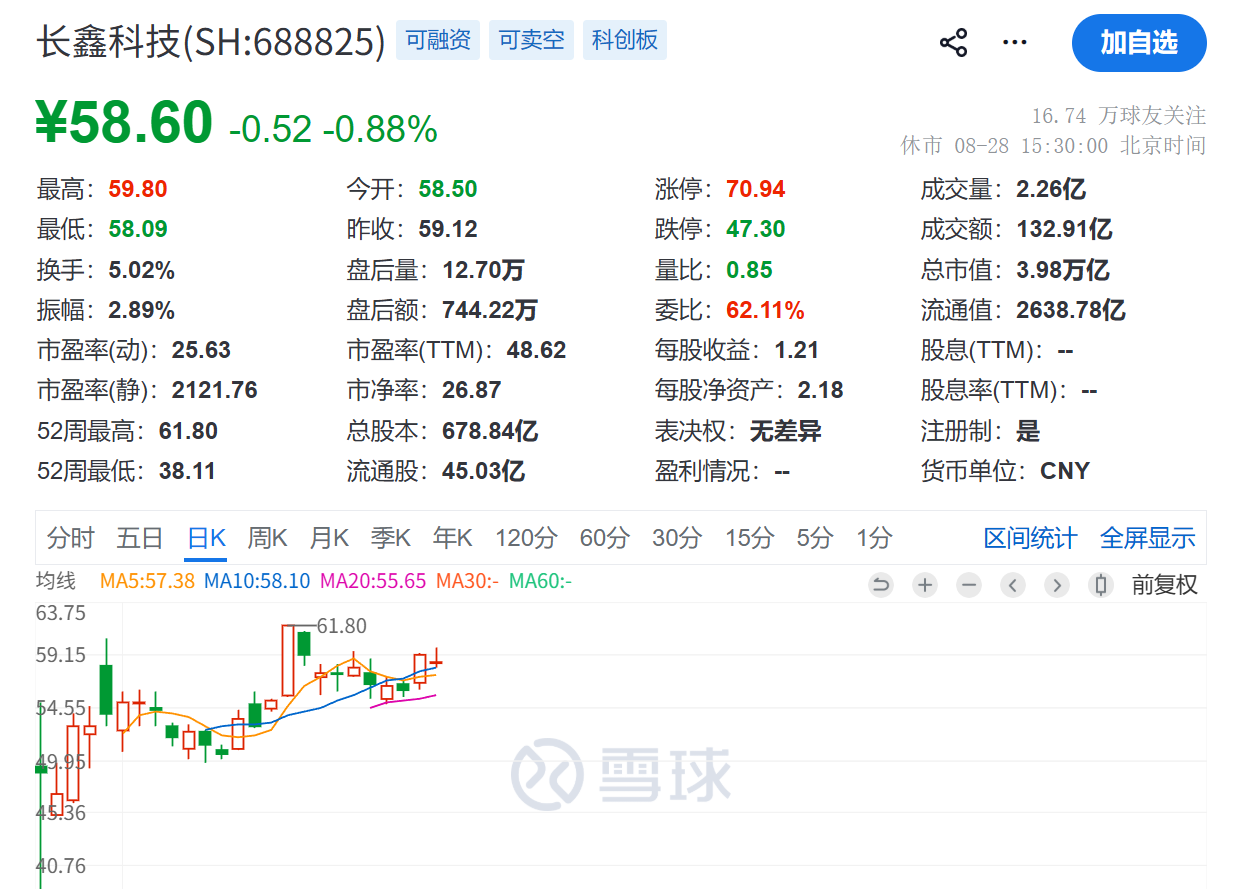Screen dimensions: 1237x889
Task: Click the 委比 value 62.11%
Action: point(765,310)
